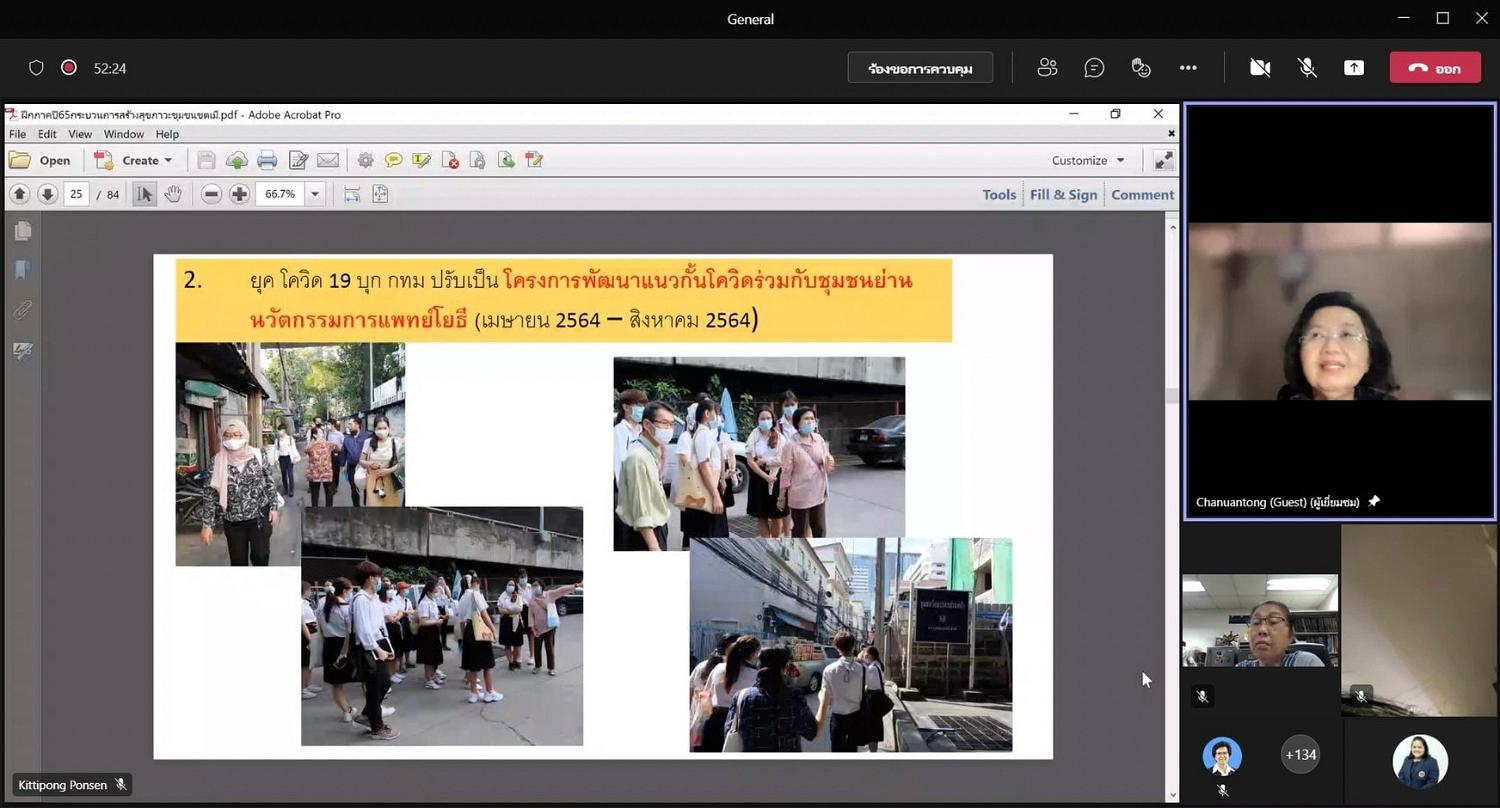Click the Save floppy disk icon
1500x808 pixels.
point(206,160)
